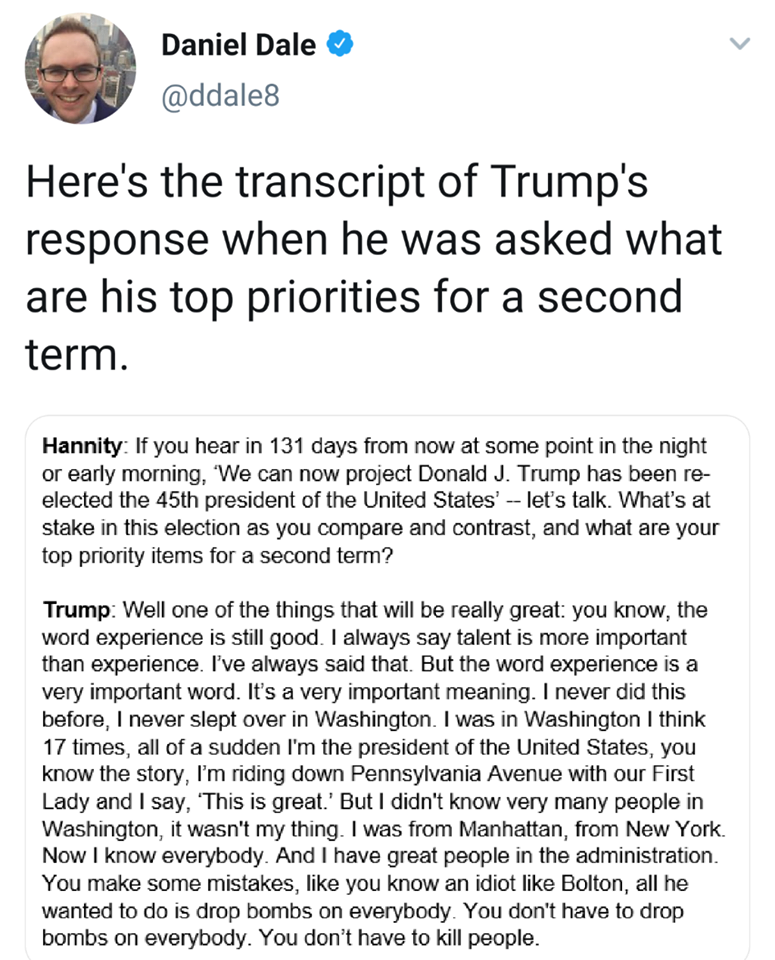Viewport: 775px width, 960px height.
Task: Expand the tweet options chevron
Action: pos(739,43)
